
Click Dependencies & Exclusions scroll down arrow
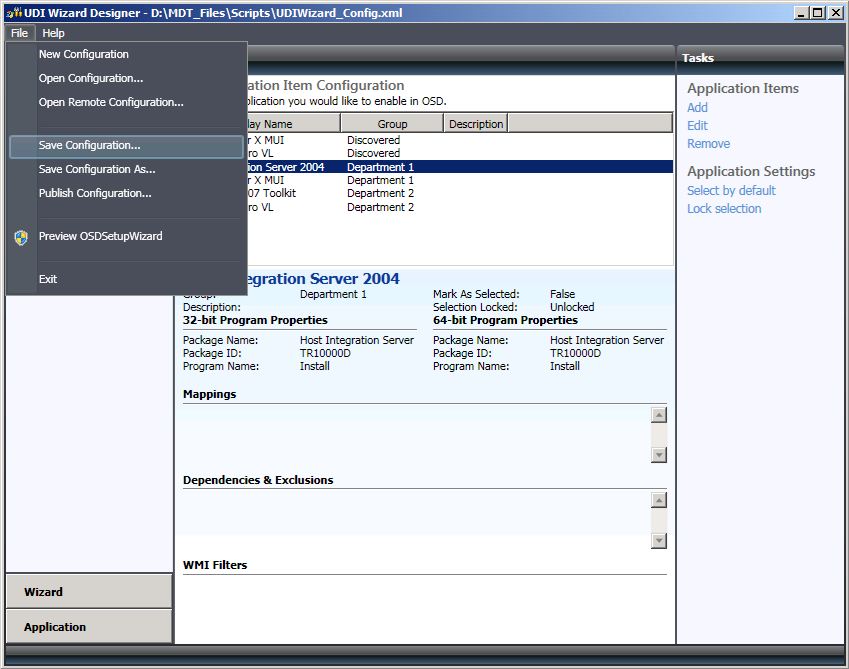[659, 540]
